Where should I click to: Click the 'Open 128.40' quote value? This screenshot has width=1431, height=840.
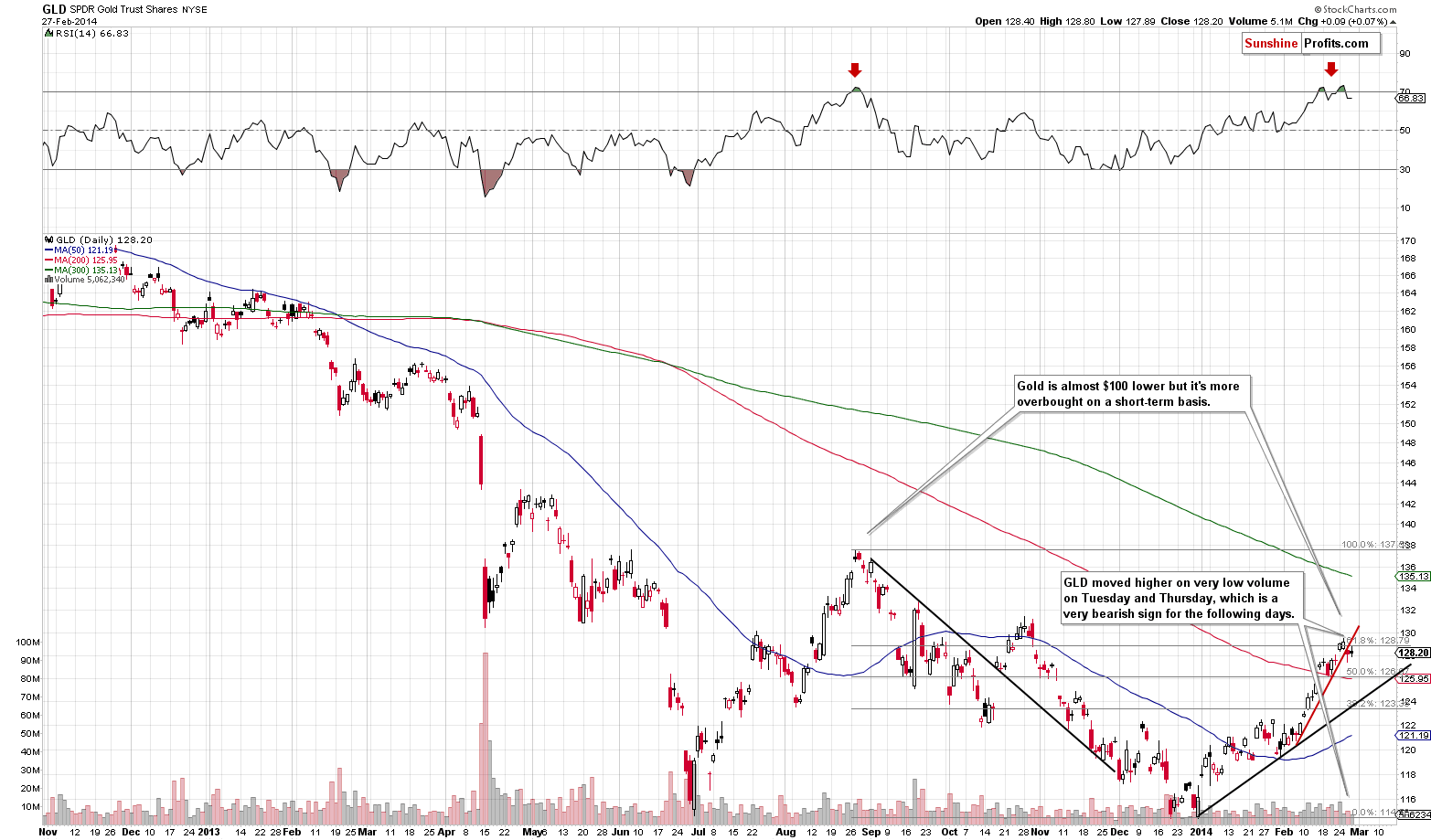pyautogui.click(x=1003, y=21)
